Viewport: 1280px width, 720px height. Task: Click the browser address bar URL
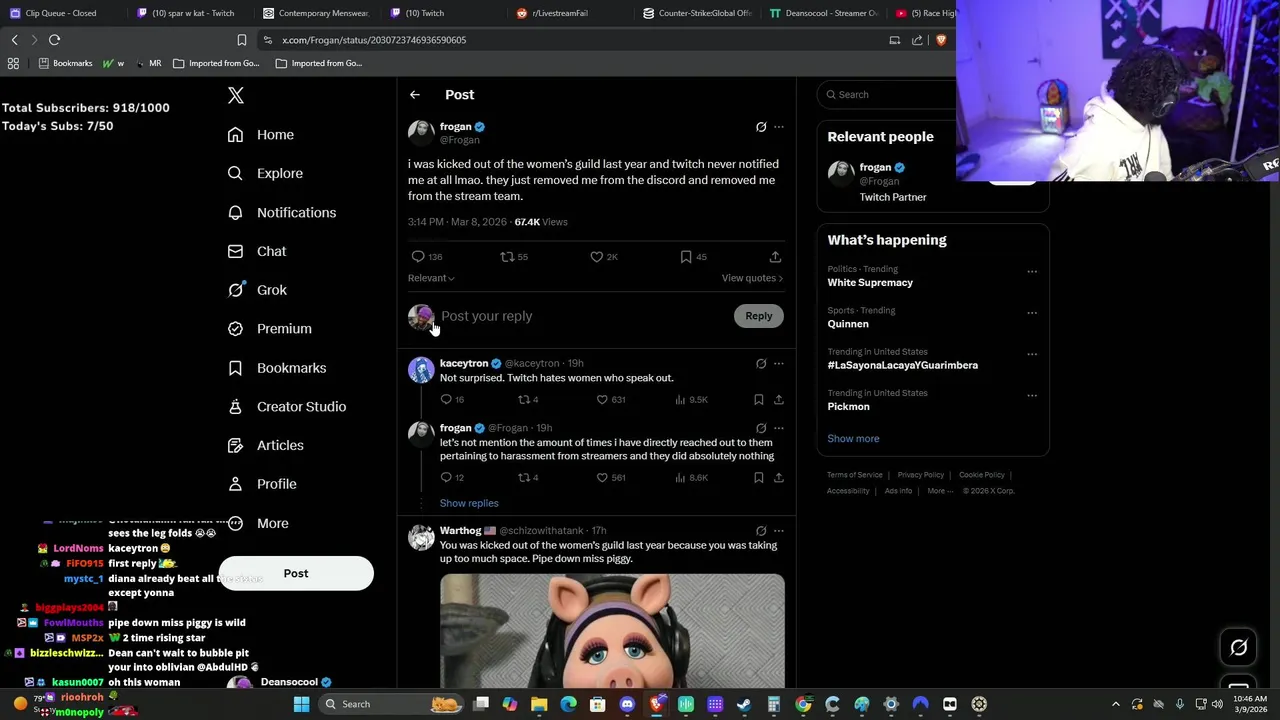pyautogui.click(x=374, y=40)
